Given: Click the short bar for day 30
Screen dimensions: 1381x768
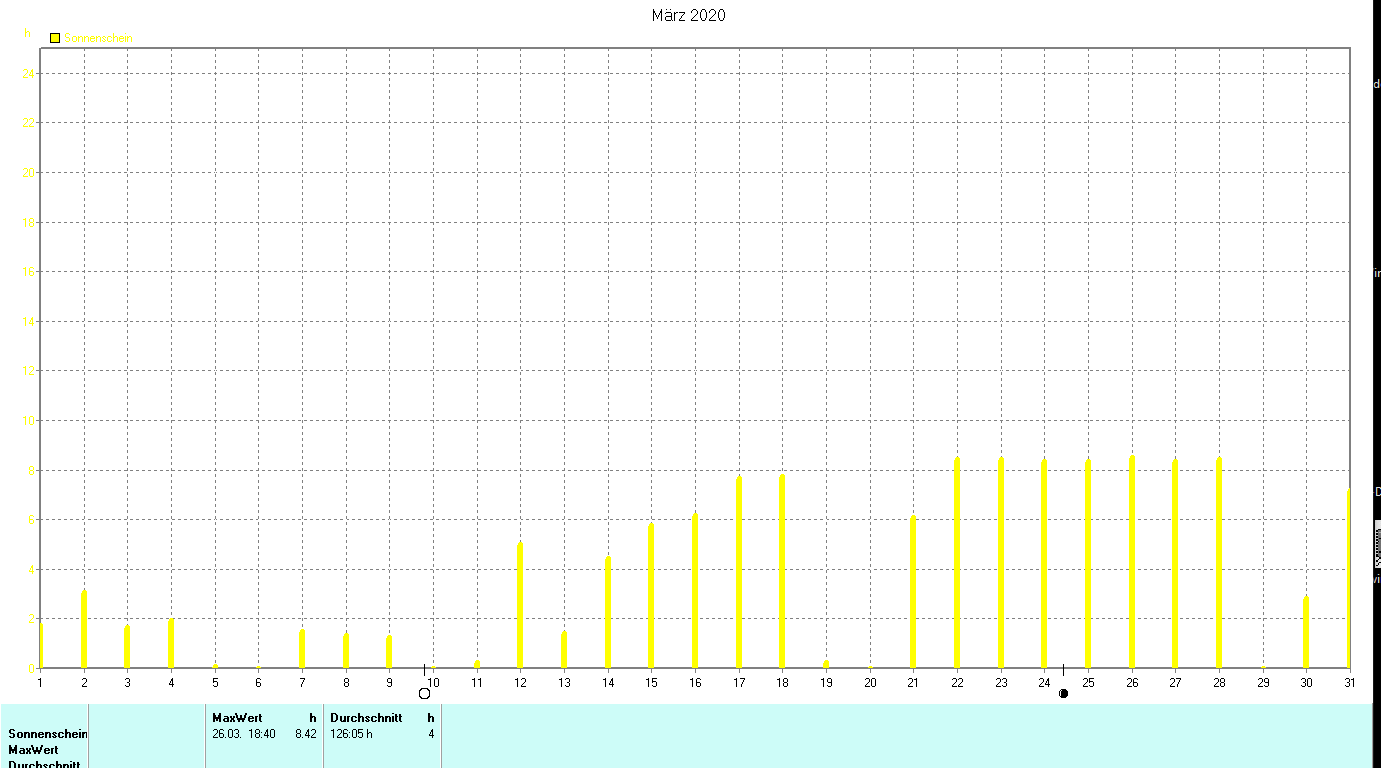Looking at the screenshot, I should tap(1306, 632).
